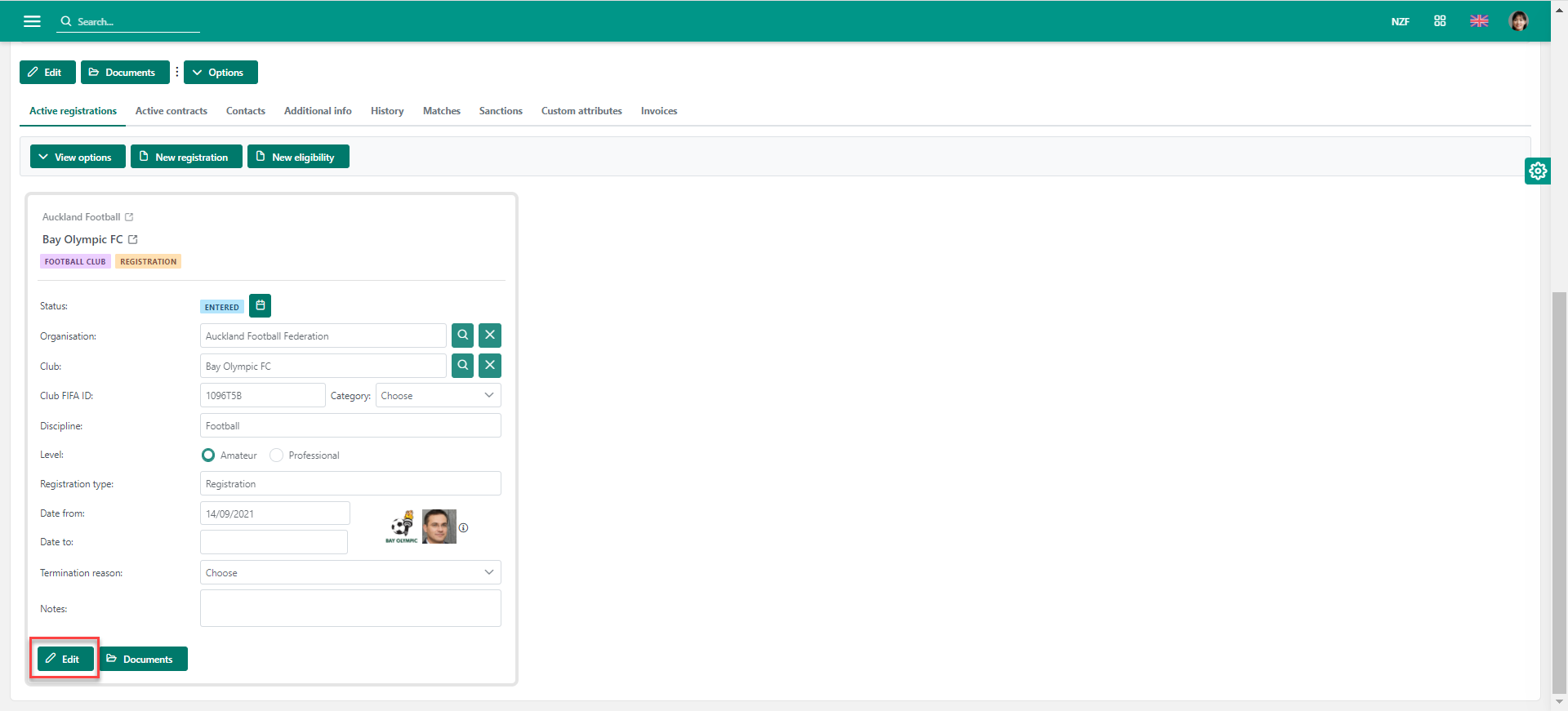Open the hamburger navigation menu

click(32, 21)
